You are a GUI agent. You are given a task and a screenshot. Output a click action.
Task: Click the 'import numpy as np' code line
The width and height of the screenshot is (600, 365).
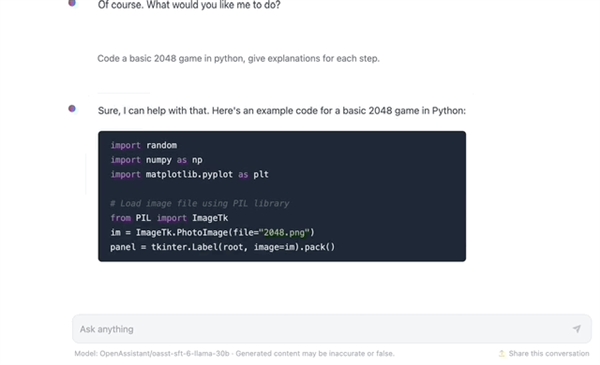[156, 160]
